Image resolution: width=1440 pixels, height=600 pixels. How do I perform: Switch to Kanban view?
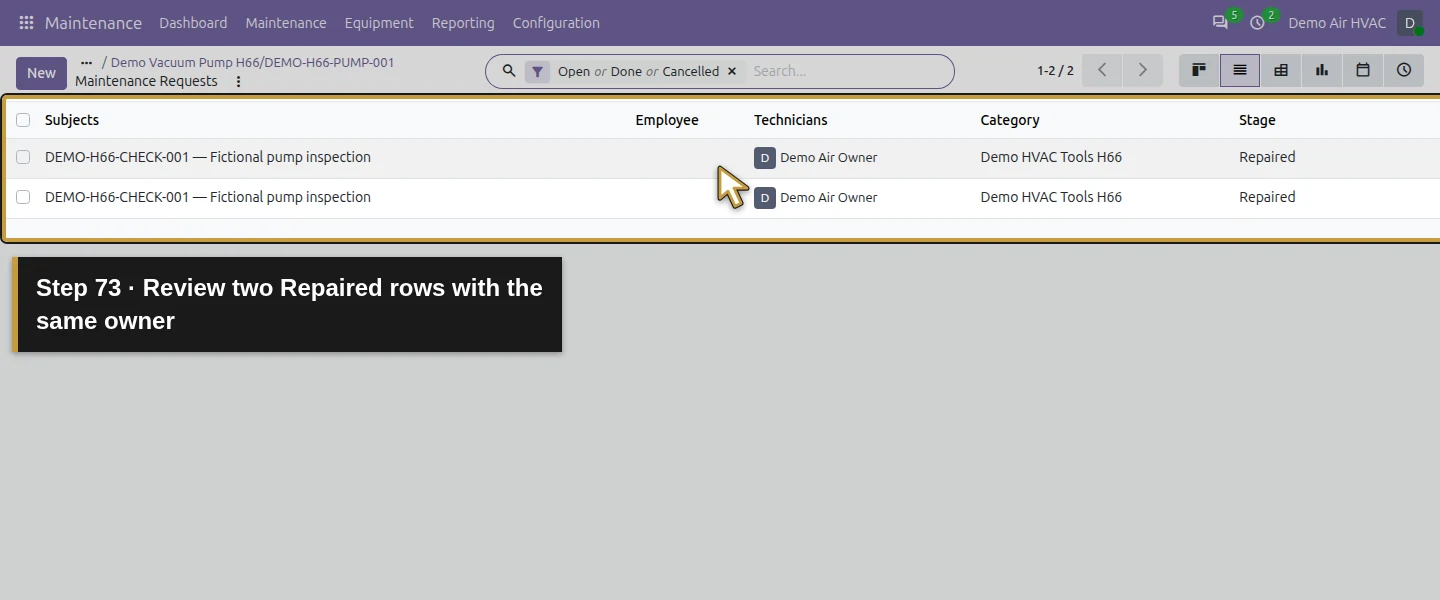coord(1199,70)
